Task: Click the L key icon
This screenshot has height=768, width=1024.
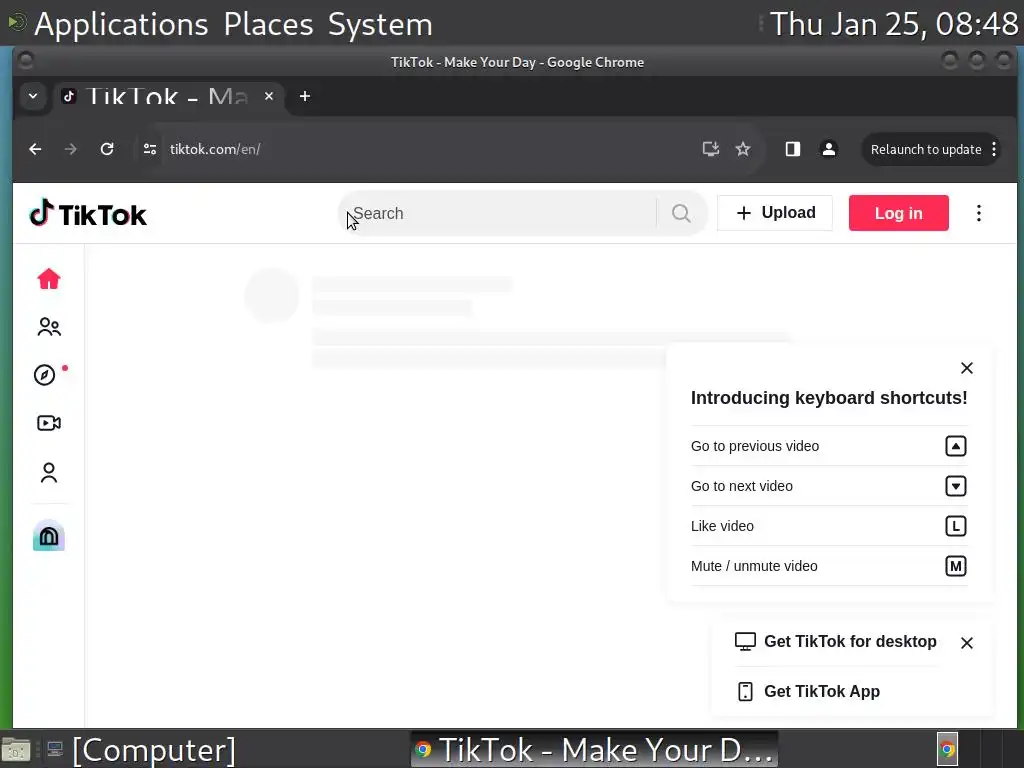Action: pyautogui.click(x=955, y=526)
